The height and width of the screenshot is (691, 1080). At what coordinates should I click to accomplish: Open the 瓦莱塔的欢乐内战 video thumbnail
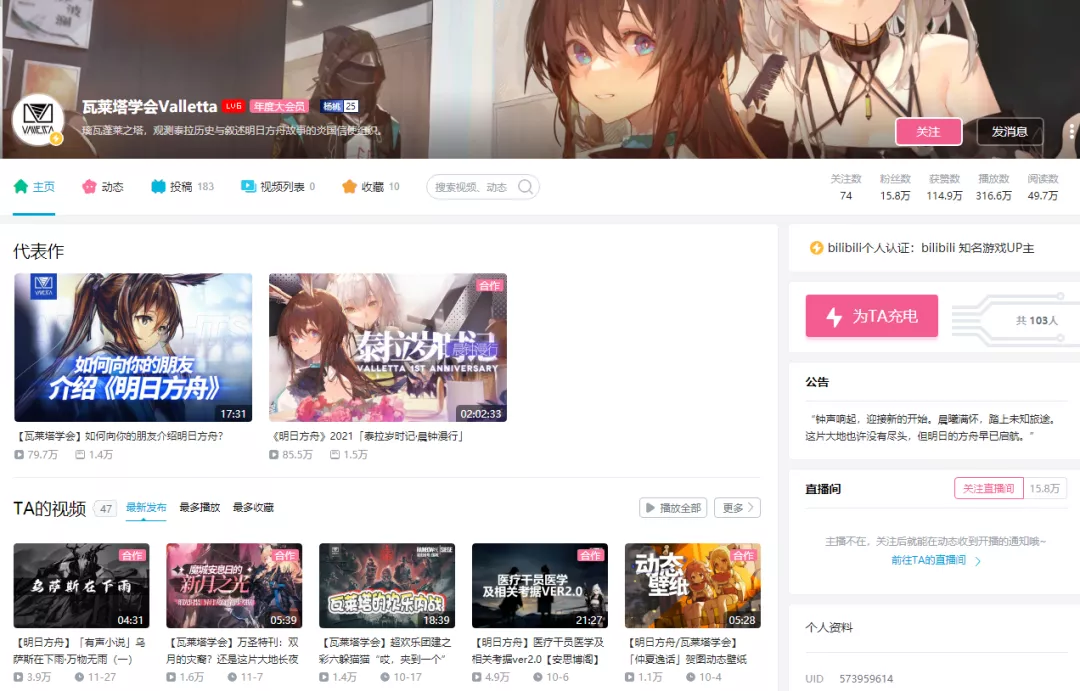[387, 586]
